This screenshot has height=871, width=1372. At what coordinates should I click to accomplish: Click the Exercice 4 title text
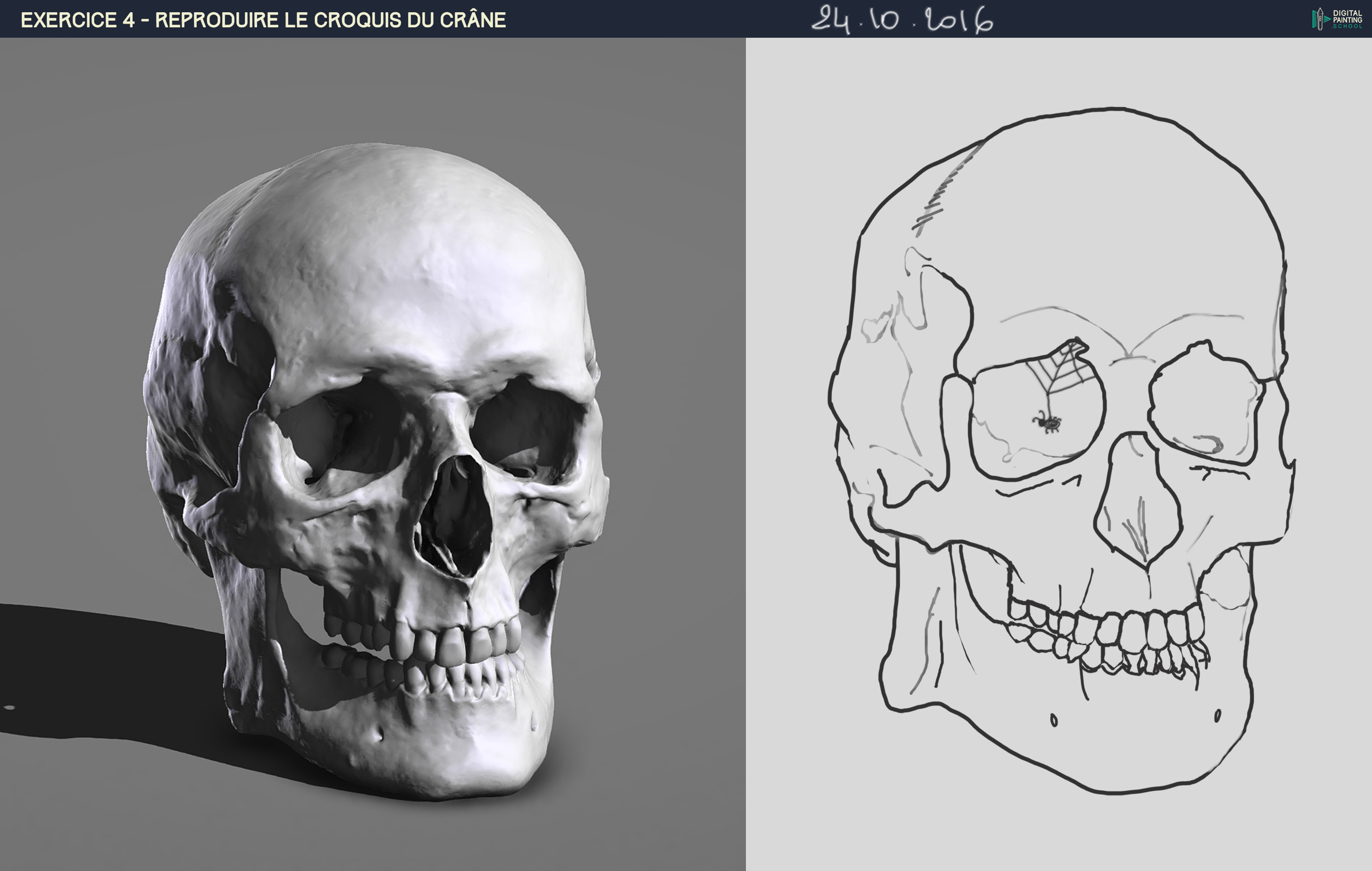pos(263,20)
